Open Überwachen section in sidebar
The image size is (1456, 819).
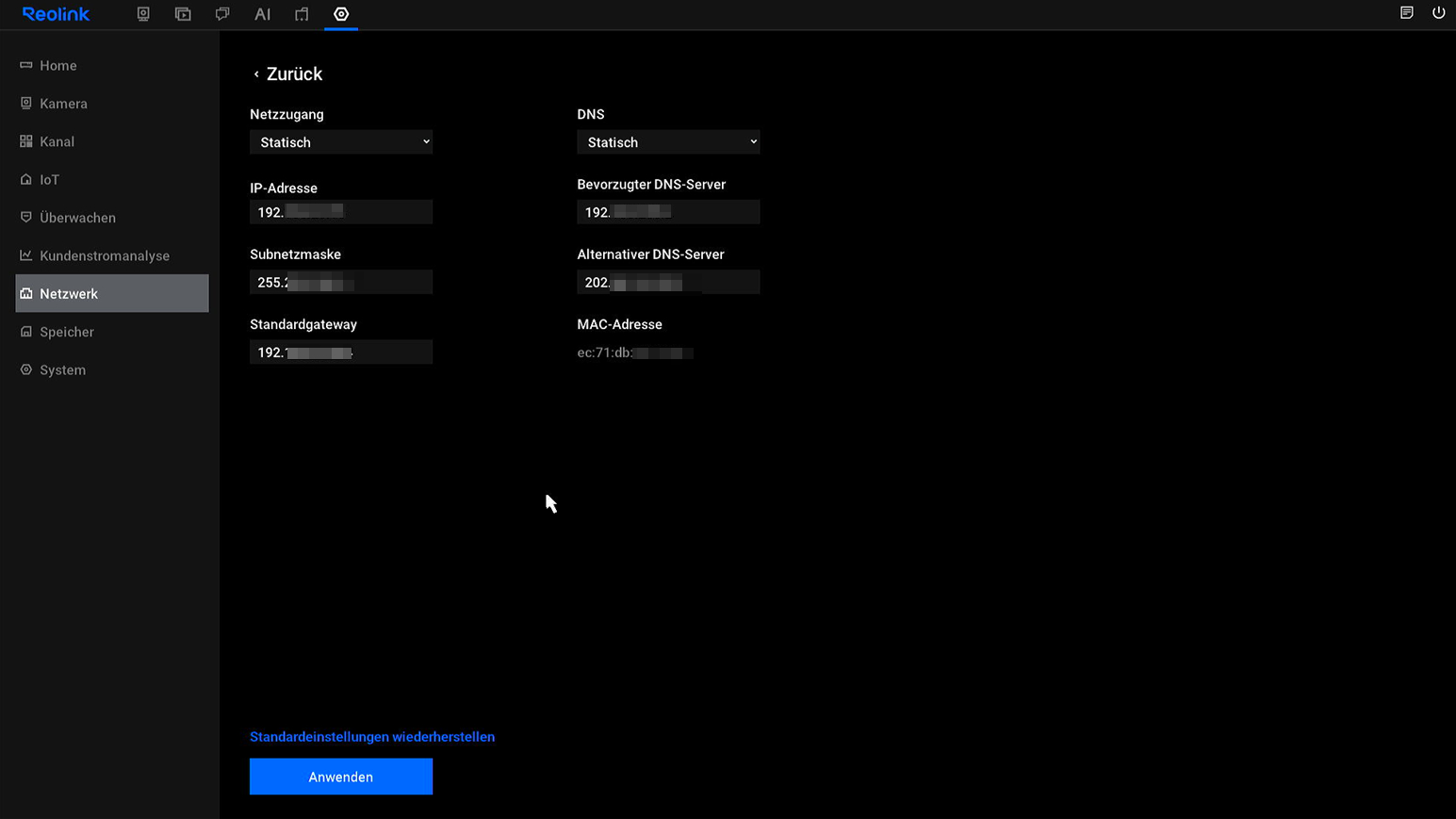pyautogui.click(x=112, y=218)
